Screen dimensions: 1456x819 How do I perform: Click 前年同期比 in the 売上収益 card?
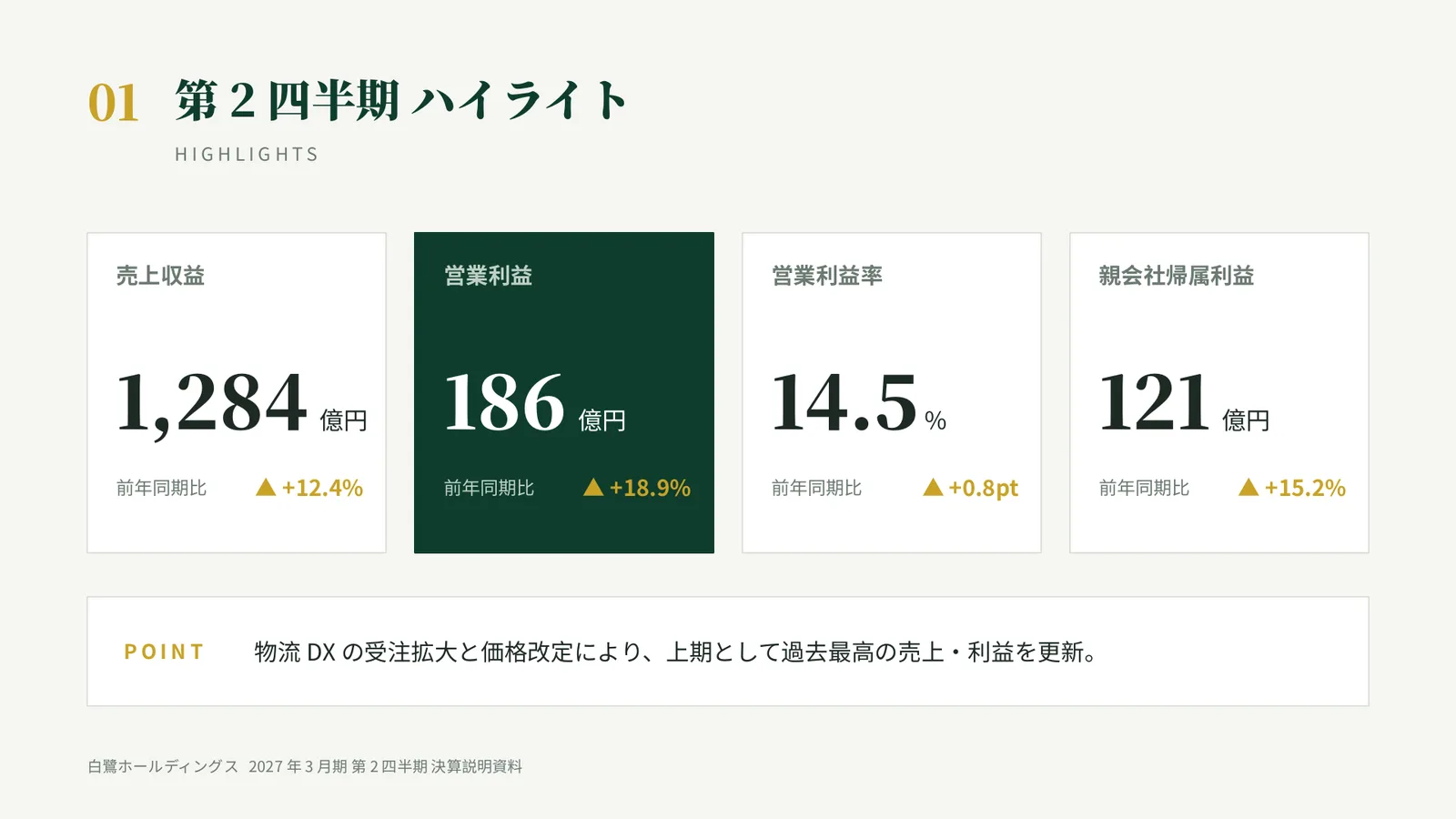tap(161, 489)
